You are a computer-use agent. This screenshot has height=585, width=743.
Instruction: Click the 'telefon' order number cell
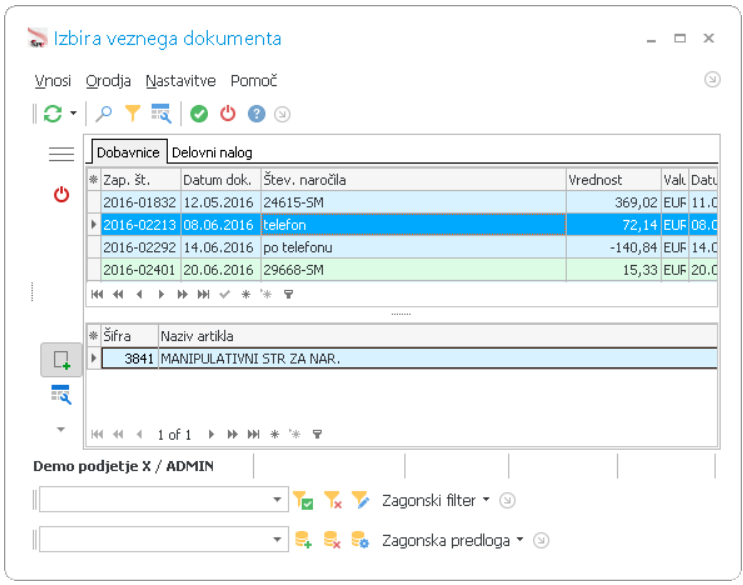(x=413, y=225)
